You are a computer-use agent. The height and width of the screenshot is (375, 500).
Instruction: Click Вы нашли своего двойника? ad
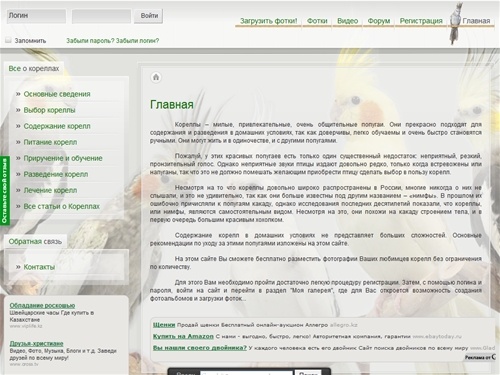pyautogui.click(x=200, y=348)
